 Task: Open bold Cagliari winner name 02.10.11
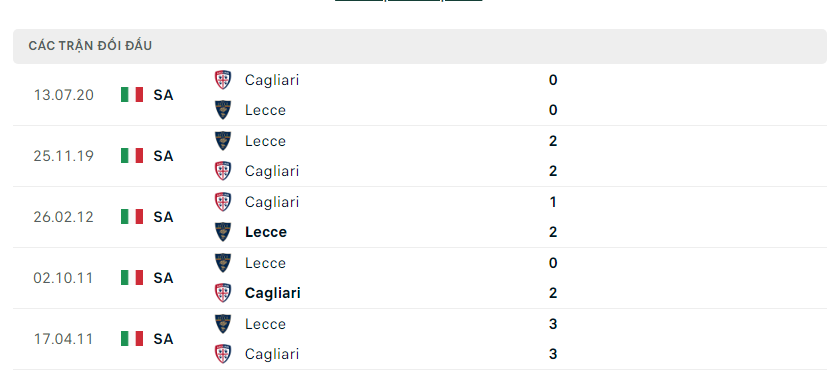pyautogui.click(x=273, y=293)
